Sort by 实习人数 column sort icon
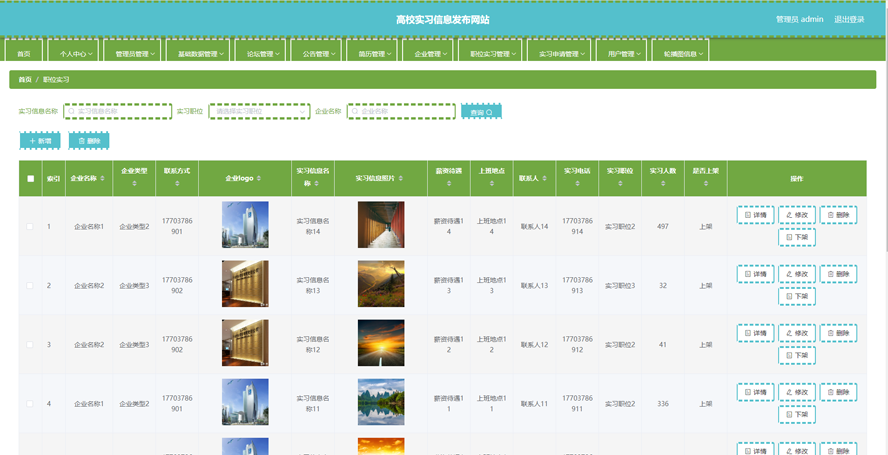This screenshot has height=455, width=888. point(663,184)
